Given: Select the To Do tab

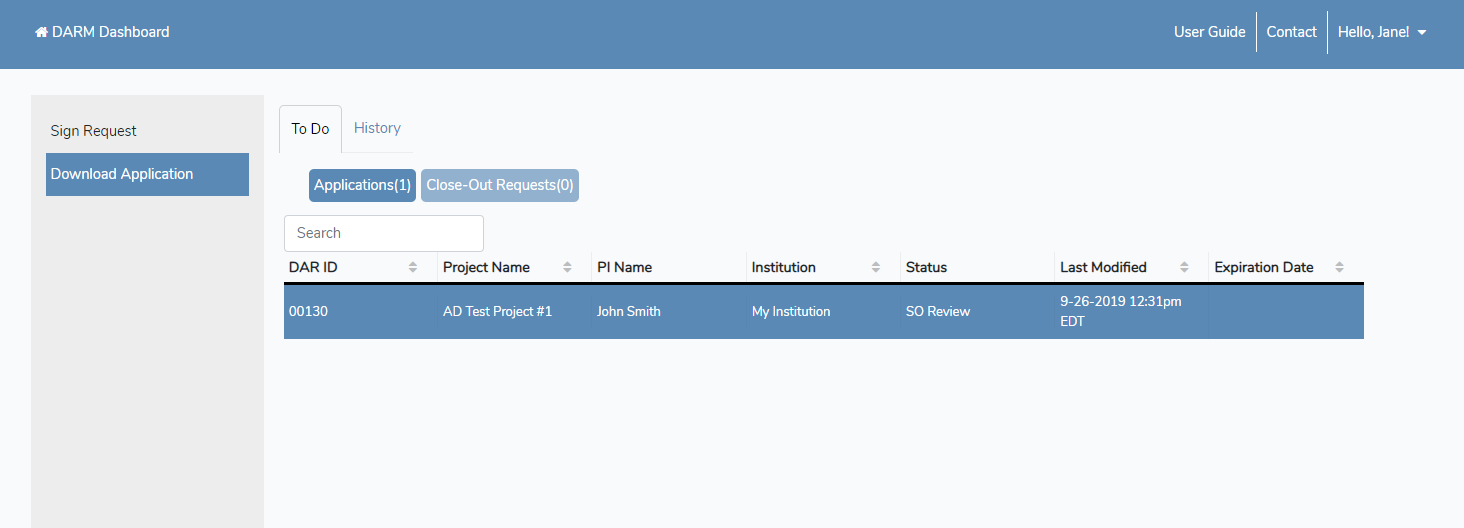Looking at the screenshot, I should pyautogui.click(x=310, y=129).
